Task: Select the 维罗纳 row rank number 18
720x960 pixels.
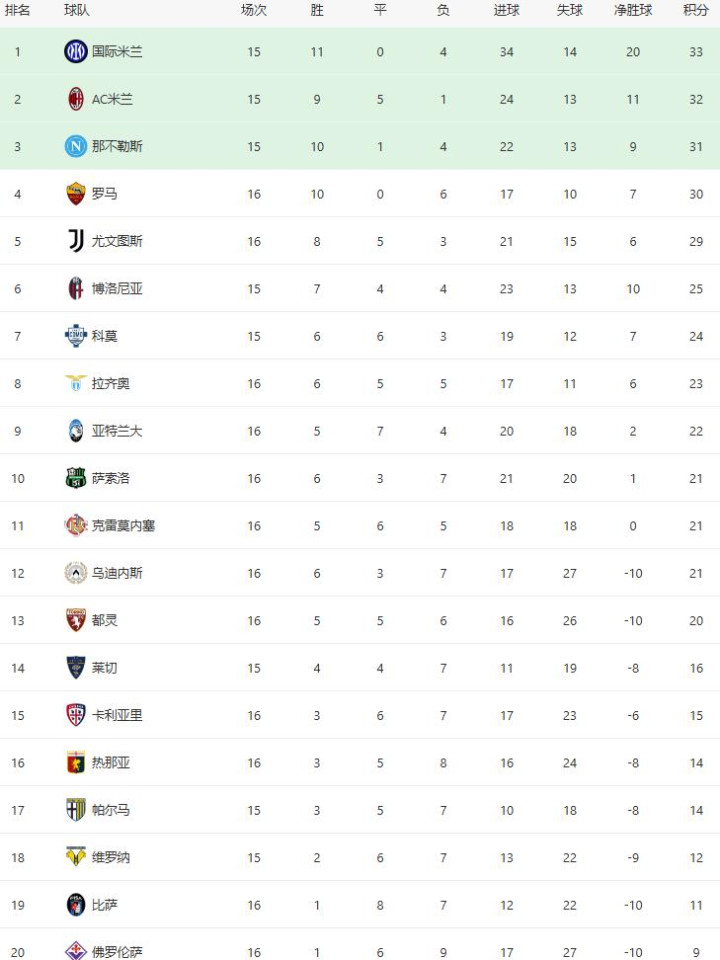Action: tap(18, 857)
